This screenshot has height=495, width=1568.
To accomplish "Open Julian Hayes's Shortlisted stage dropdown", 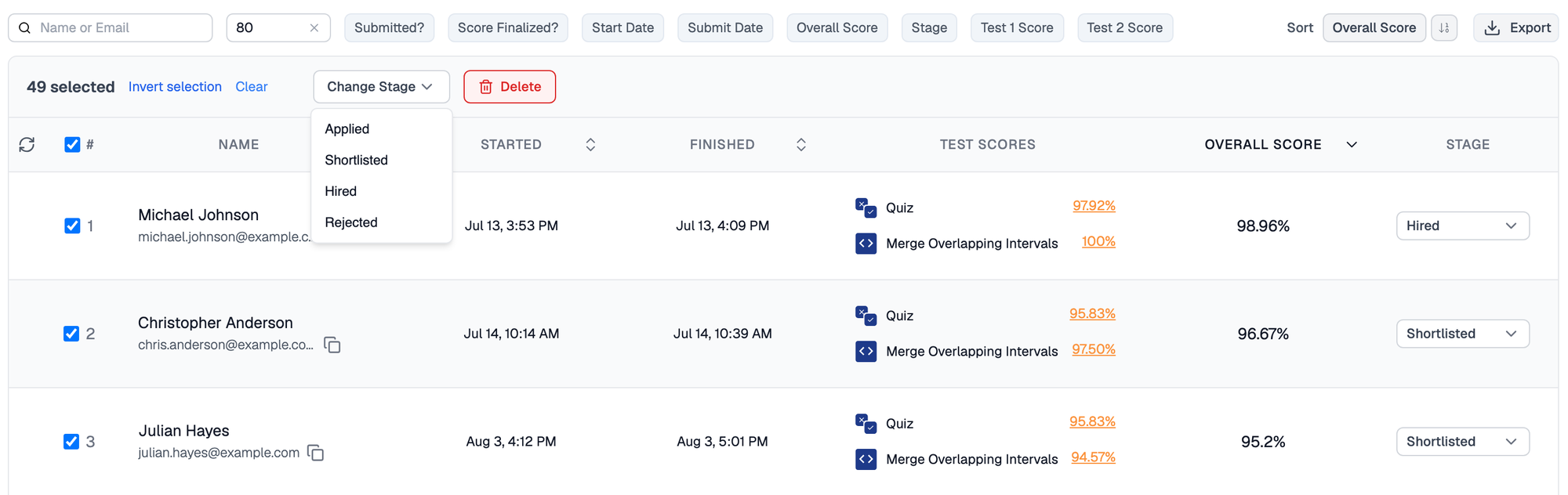I will pos(1462,442).
